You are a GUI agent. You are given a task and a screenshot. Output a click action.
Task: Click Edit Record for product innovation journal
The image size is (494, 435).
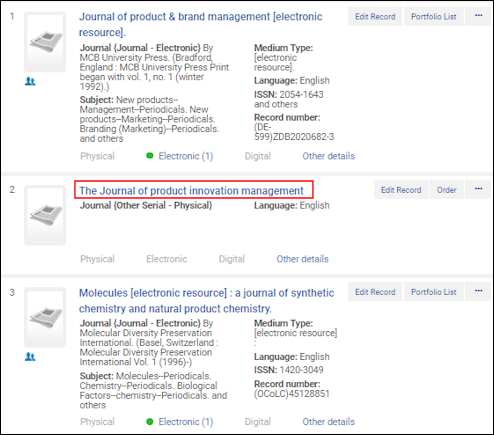click(401, 190)
